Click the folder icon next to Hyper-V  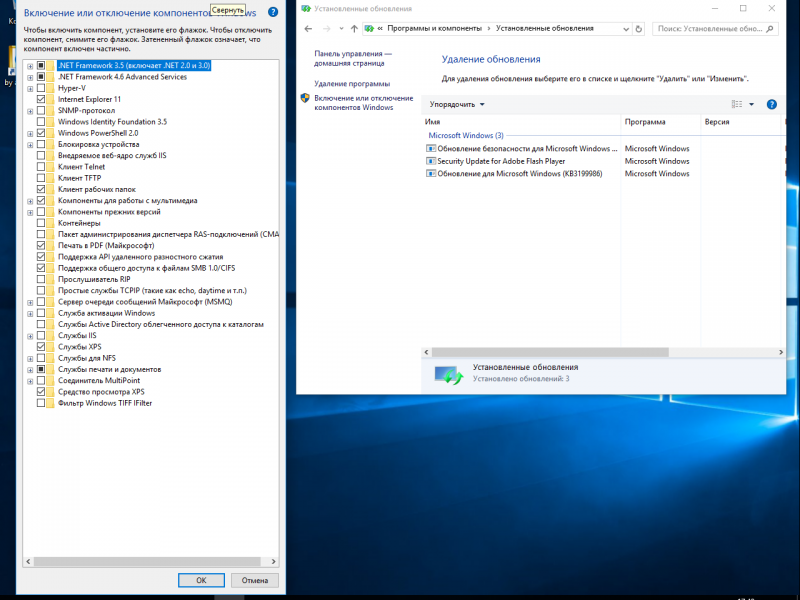51,88
